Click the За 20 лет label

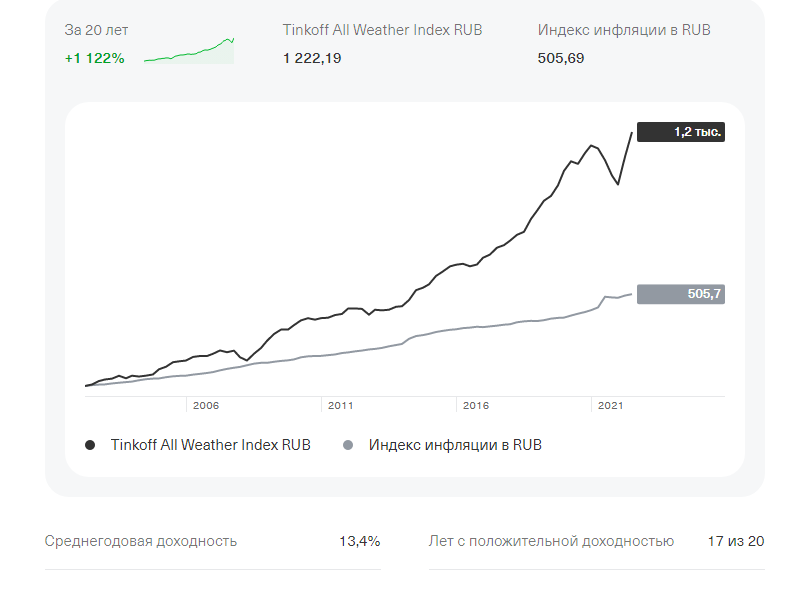(x=96, y=30)
